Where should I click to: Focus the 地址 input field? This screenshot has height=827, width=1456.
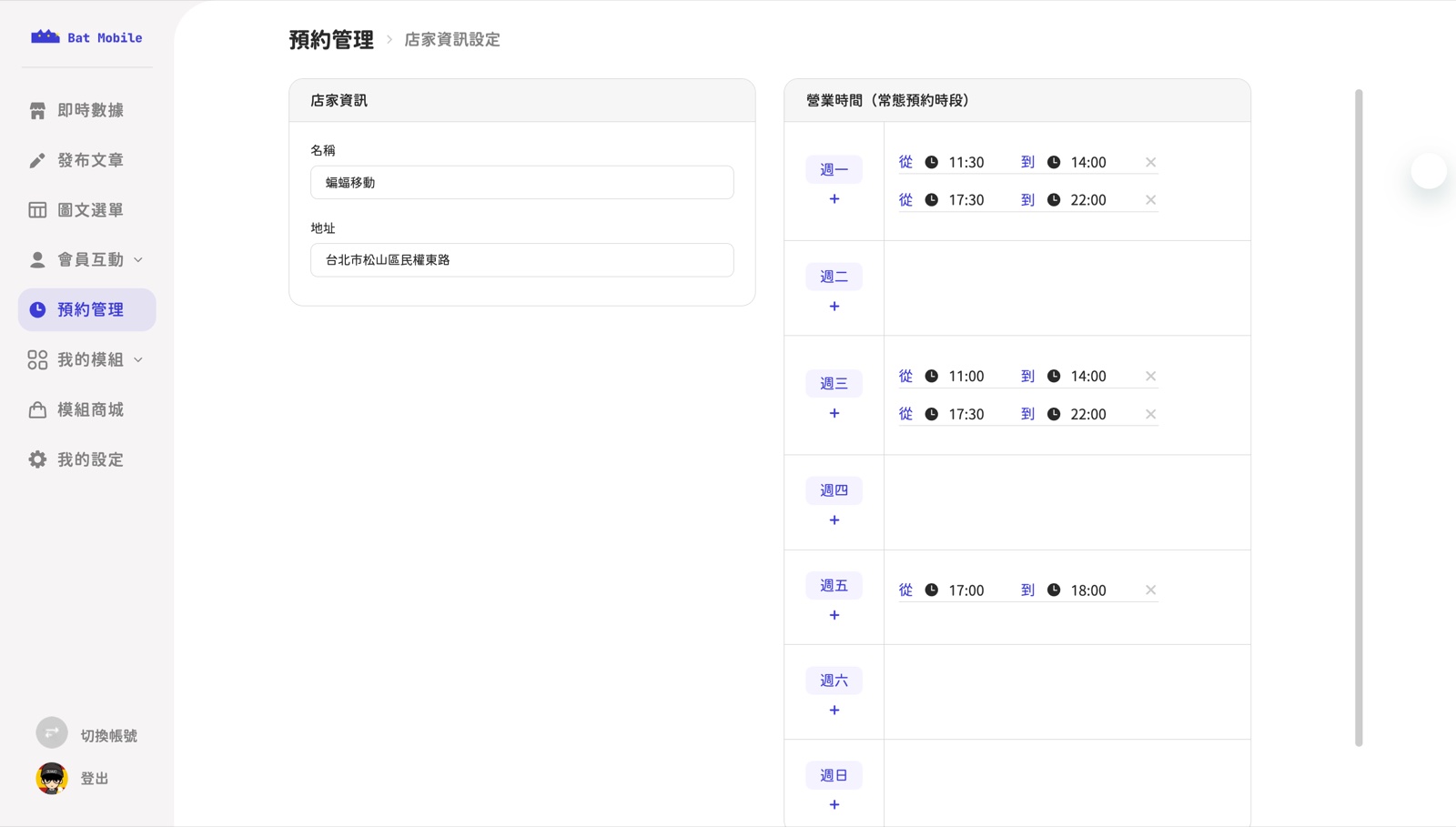522,260
